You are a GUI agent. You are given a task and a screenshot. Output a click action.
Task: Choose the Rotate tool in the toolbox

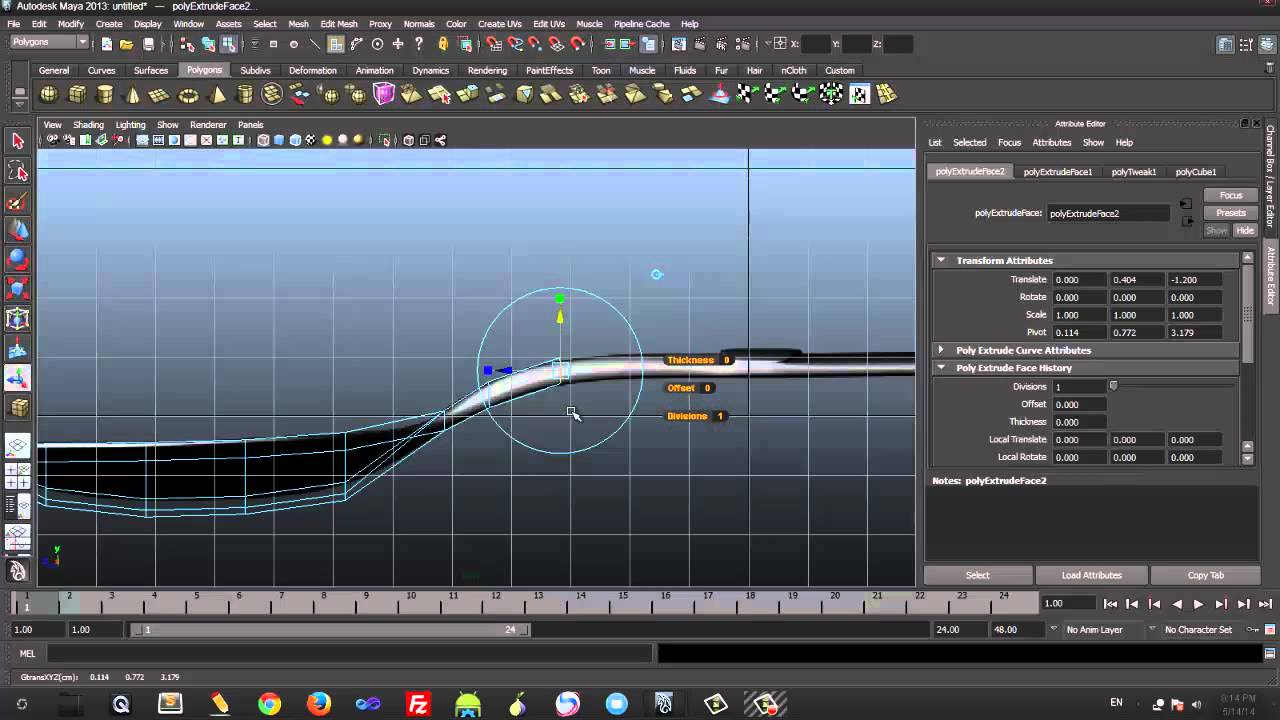pyautogui.click(x=17, y=260)
